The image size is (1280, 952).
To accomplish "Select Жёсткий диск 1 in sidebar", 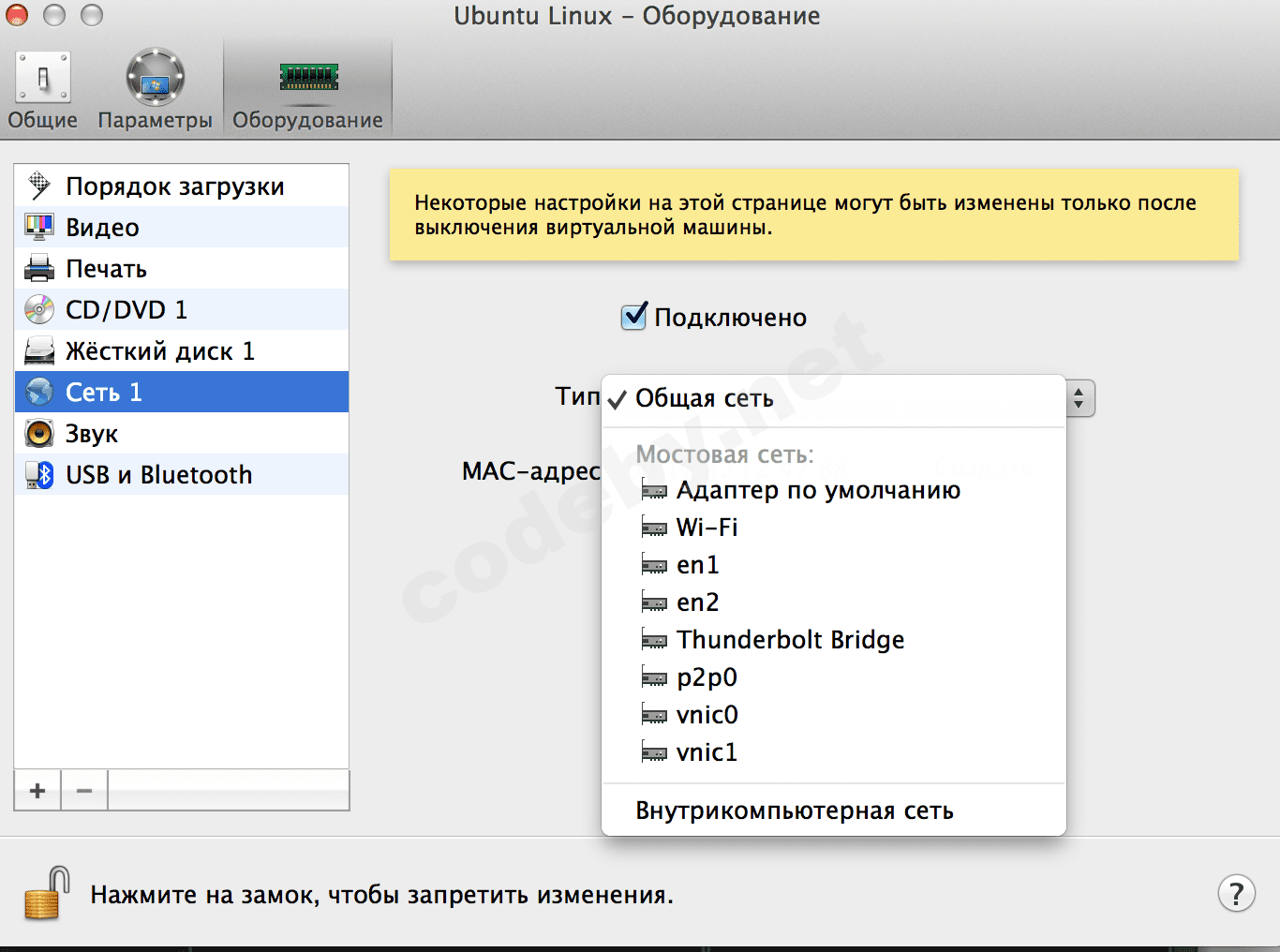I will point(160,351).
